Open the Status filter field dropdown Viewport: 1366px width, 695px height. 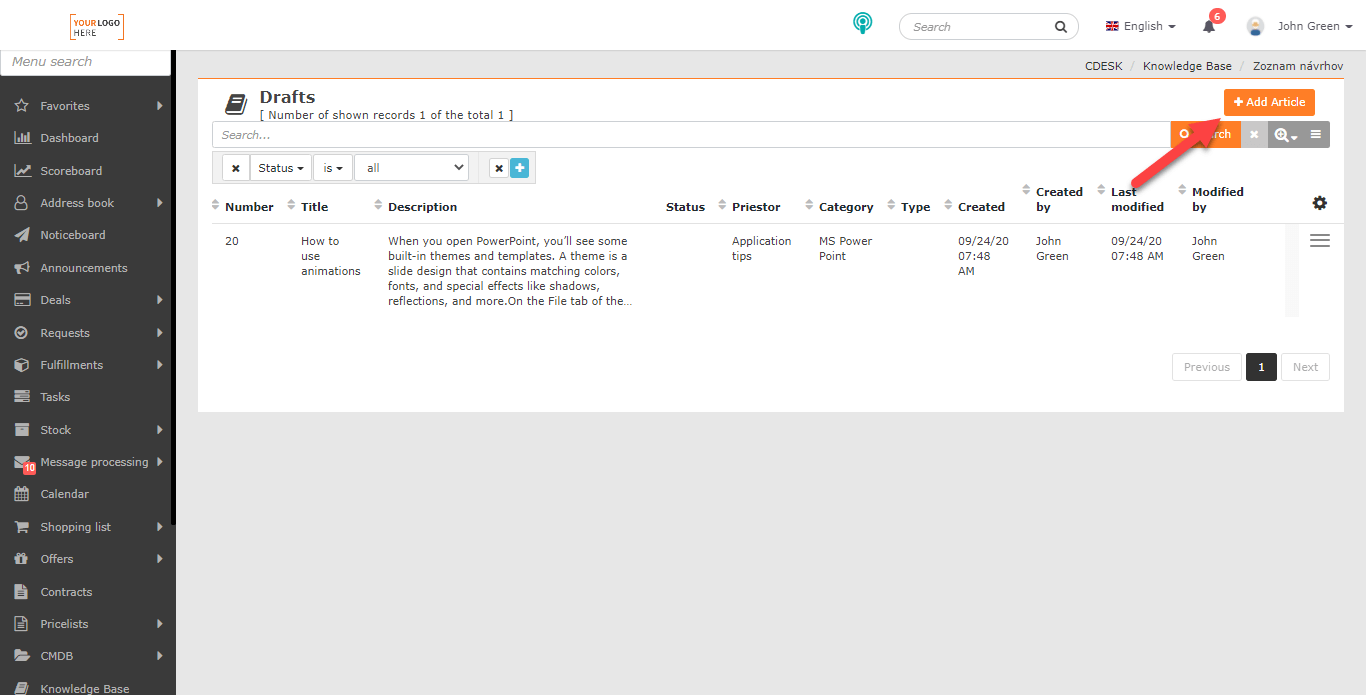point(281,168)
